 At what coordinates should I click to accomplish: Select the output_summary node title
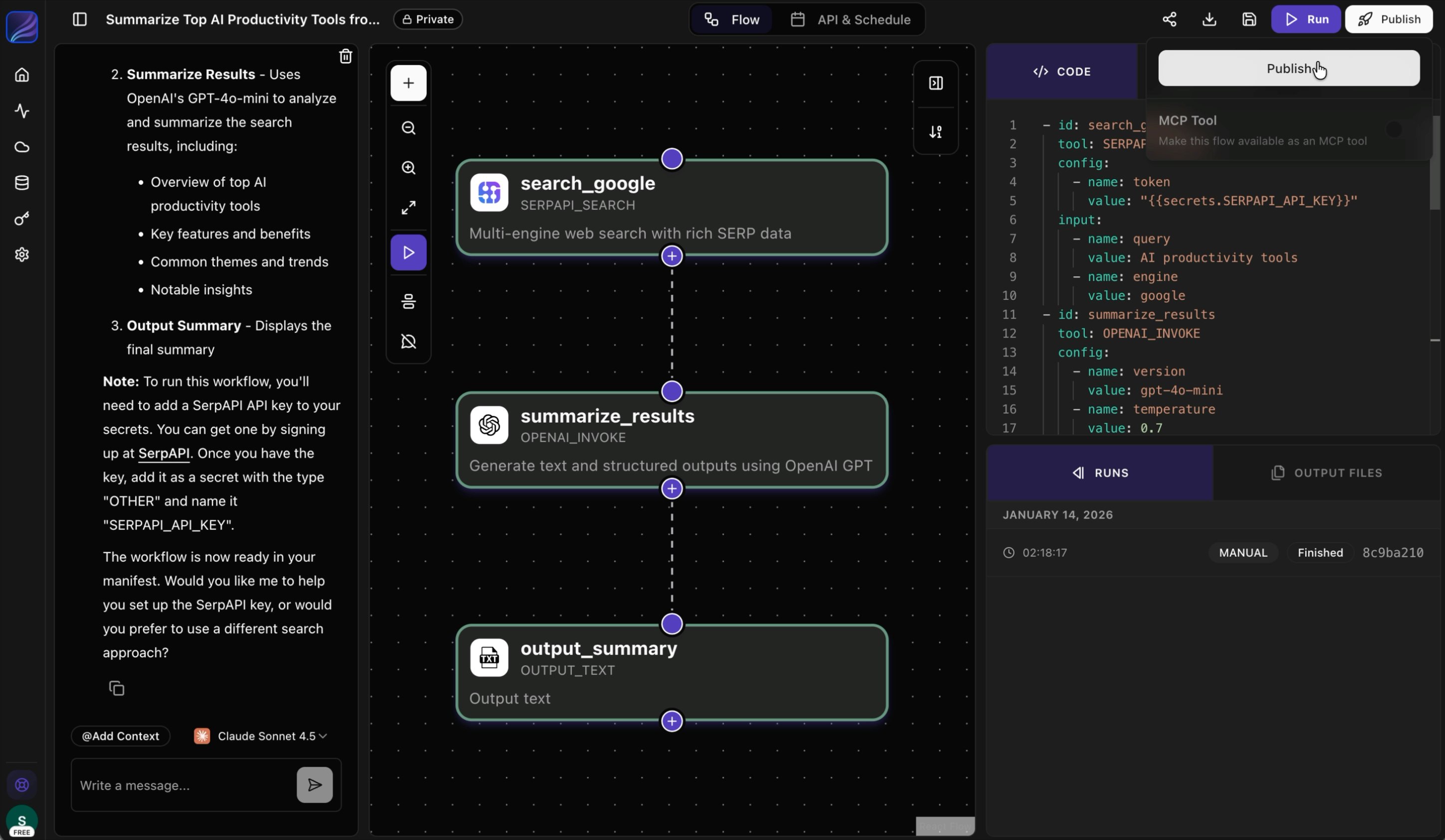point(599,648)
